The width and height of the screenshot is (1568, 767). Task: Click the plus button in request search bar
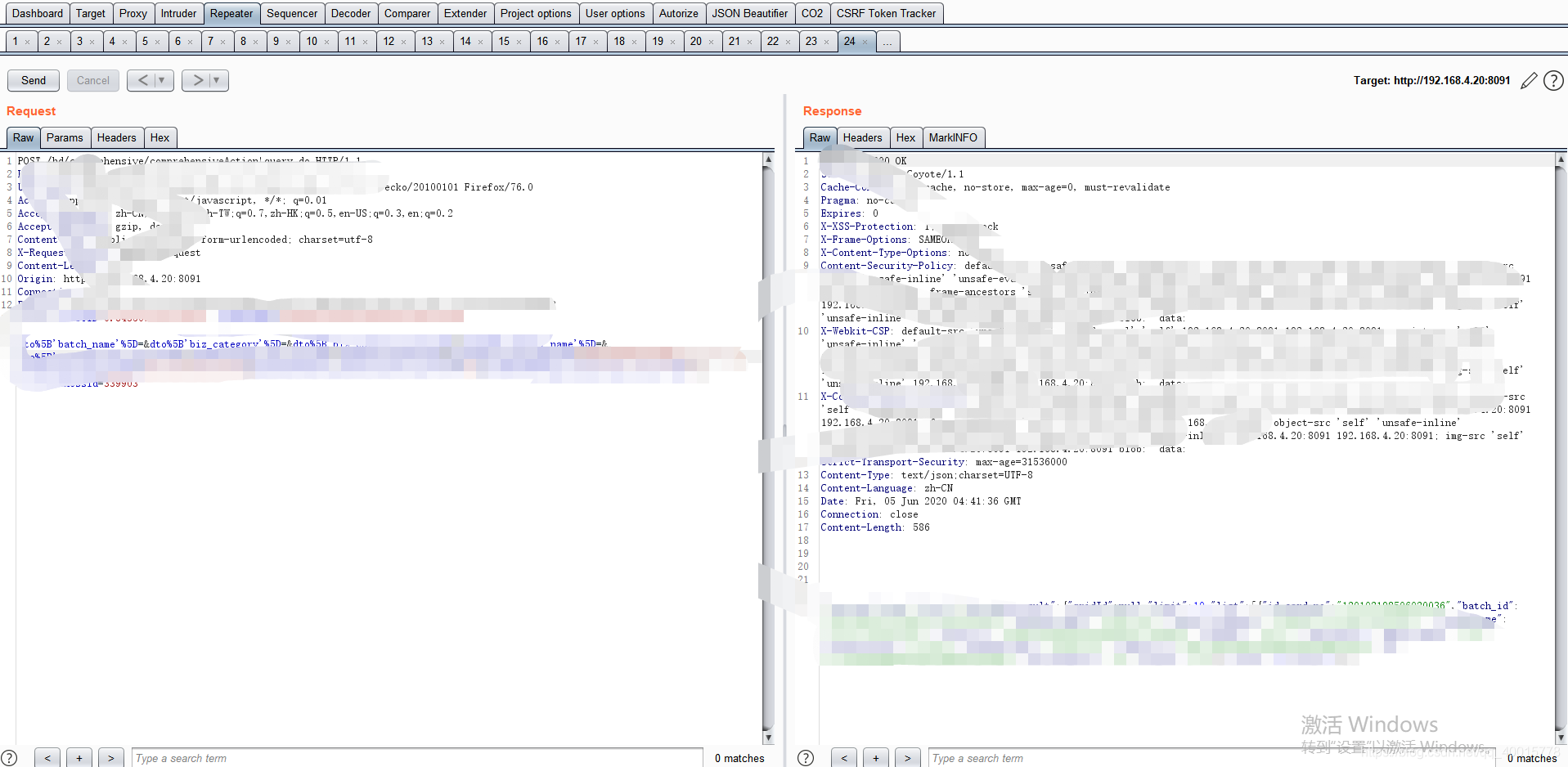(79, 758)
